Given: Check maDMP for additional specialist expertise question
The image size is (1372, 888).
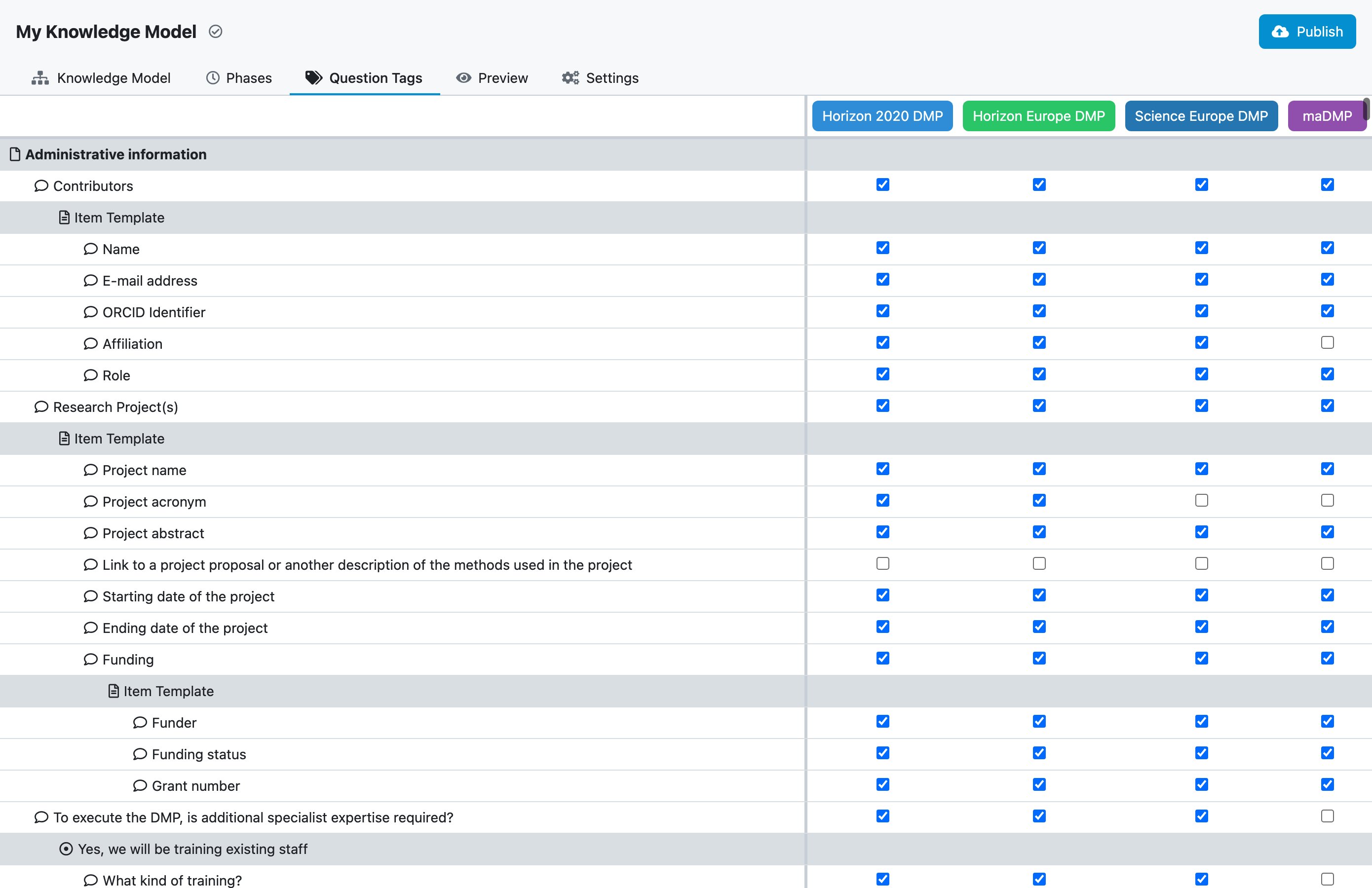Looking at the screenshot, I should (1327, 816).
